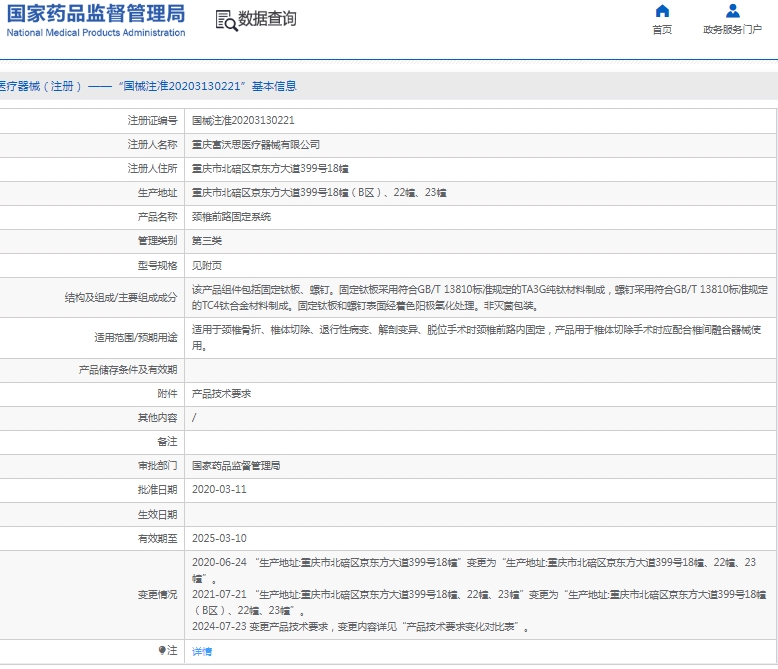The image size is (778, 669).
Task: Click the 国家药品监督管理局 logo
Action: click(x=96, y=13)
